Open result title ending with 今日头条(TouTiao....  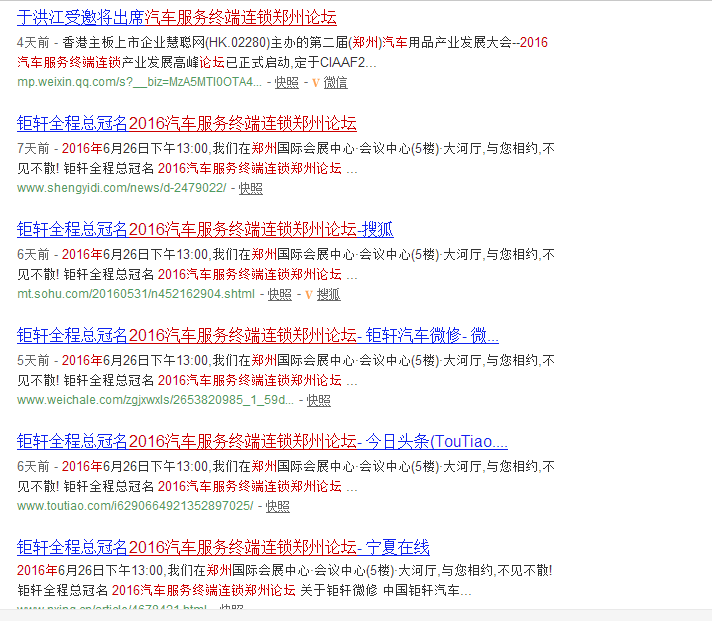[262, 441]
